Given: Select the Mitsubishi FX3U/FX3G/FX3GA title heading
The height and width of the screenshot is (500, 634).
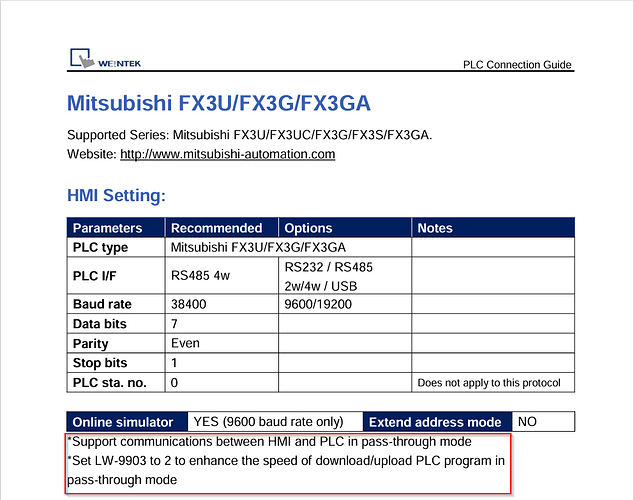Looking at the screenshot, I should 219,103.
